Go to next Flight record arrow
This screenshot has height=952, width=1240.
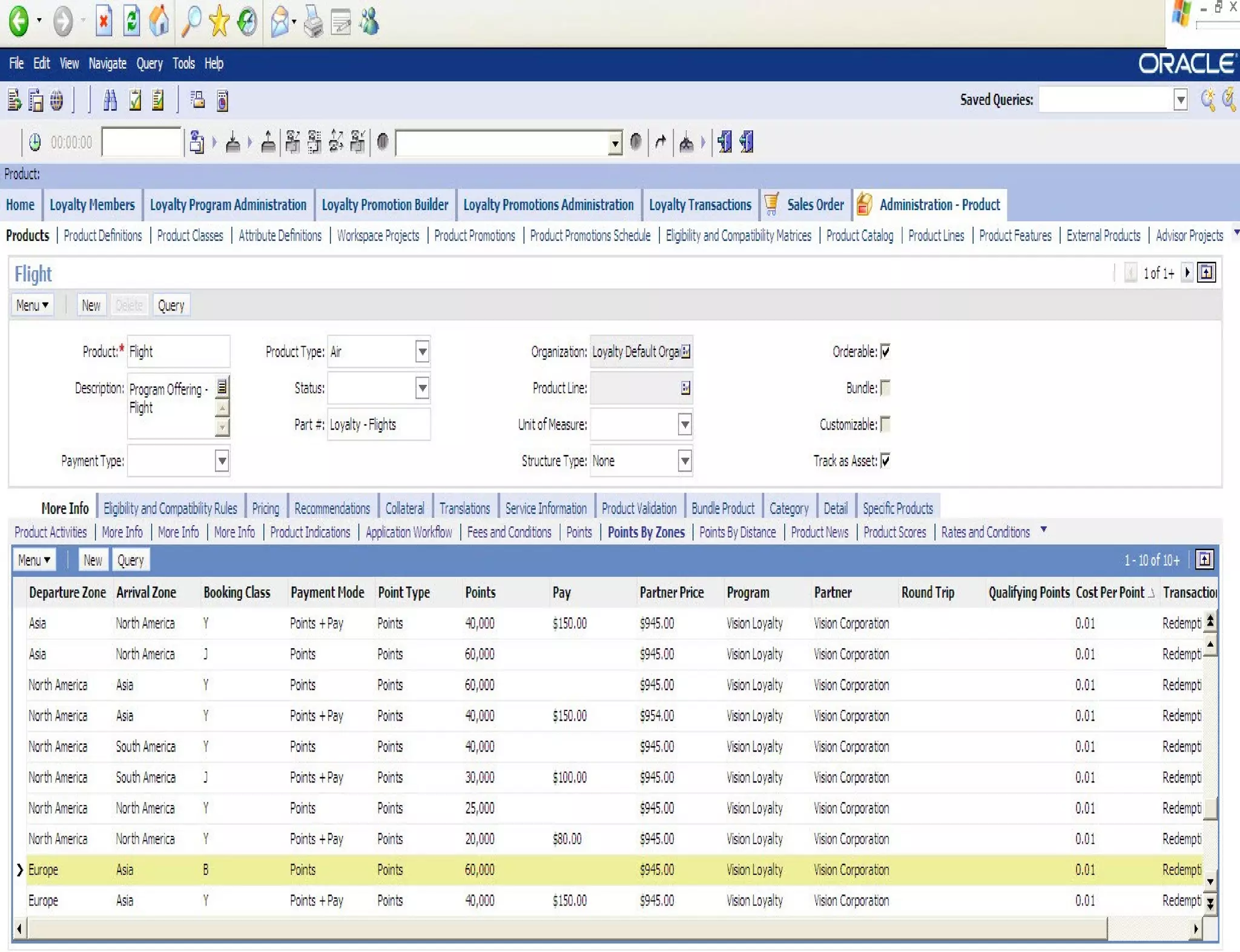click(x=1187, y=272)
